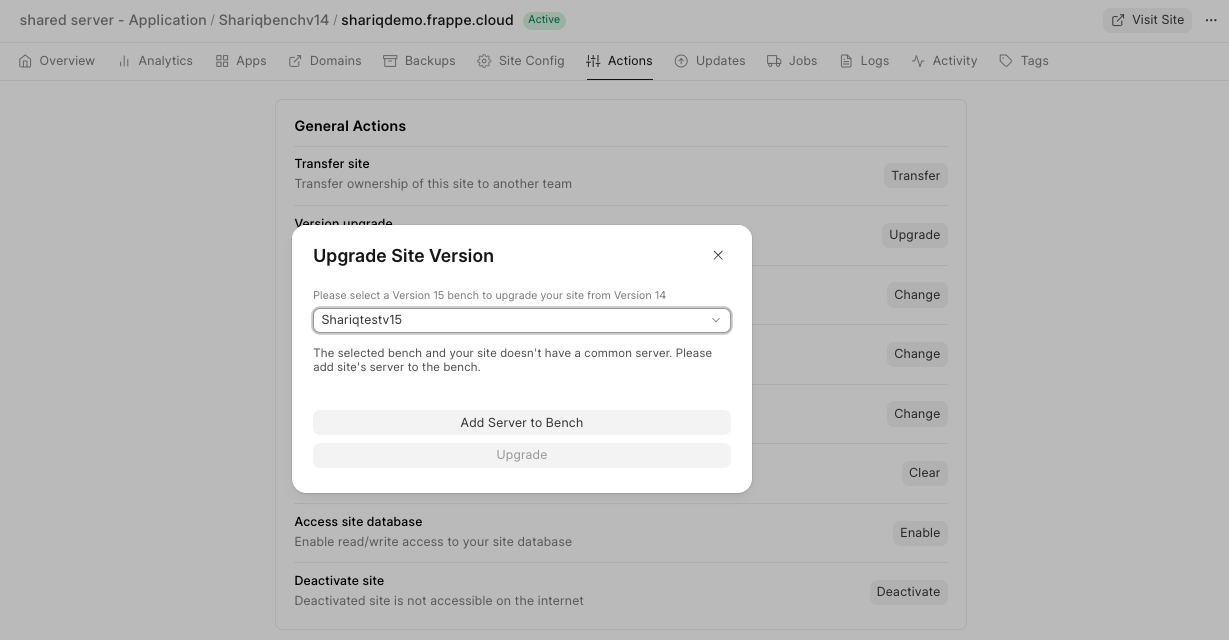Click the Logs document icon
The width and height of the screenshot is (1229, 640).
click(x=846, y=61)
